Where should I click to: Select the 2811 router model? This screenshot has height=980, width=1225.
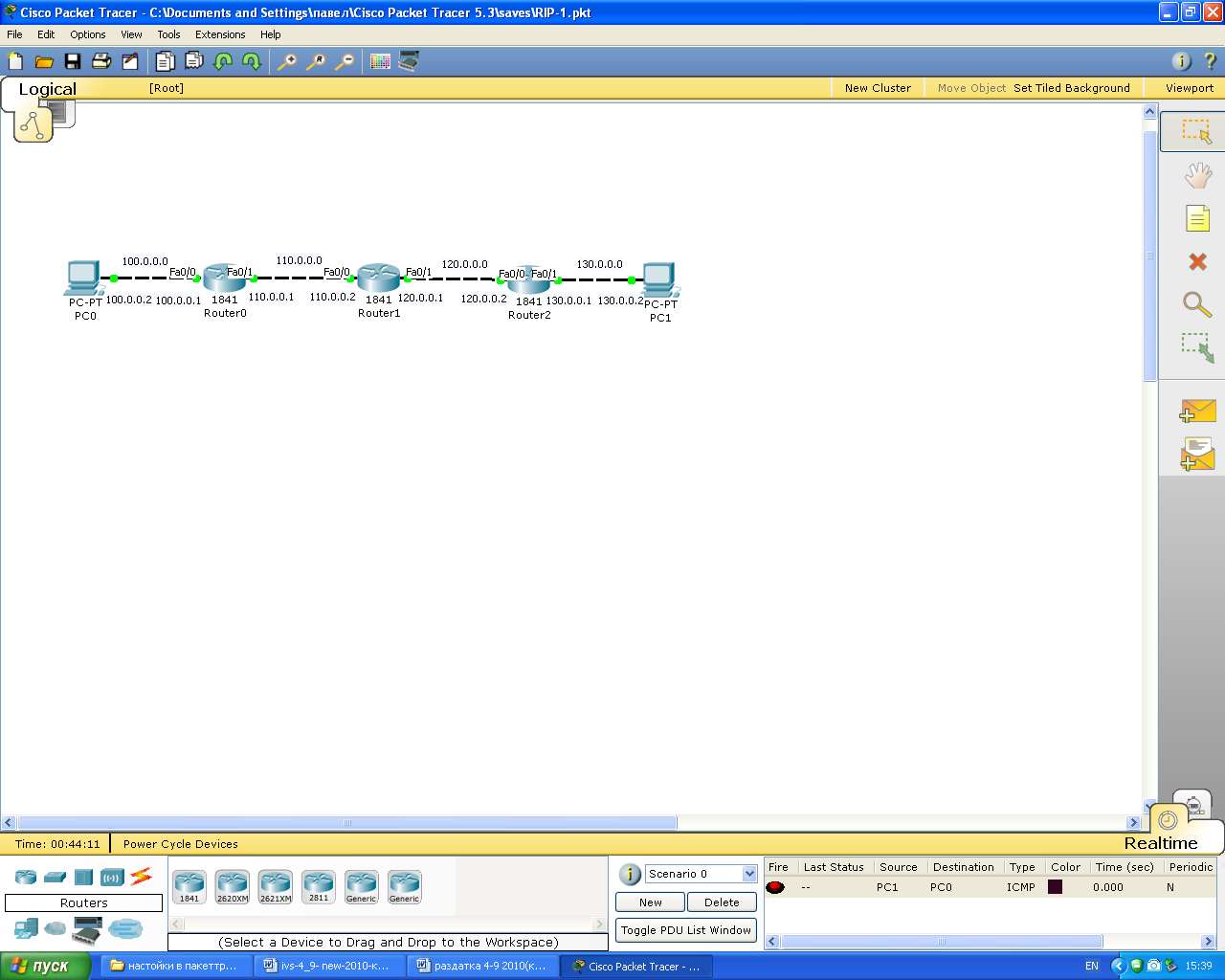tap(319, 887)
